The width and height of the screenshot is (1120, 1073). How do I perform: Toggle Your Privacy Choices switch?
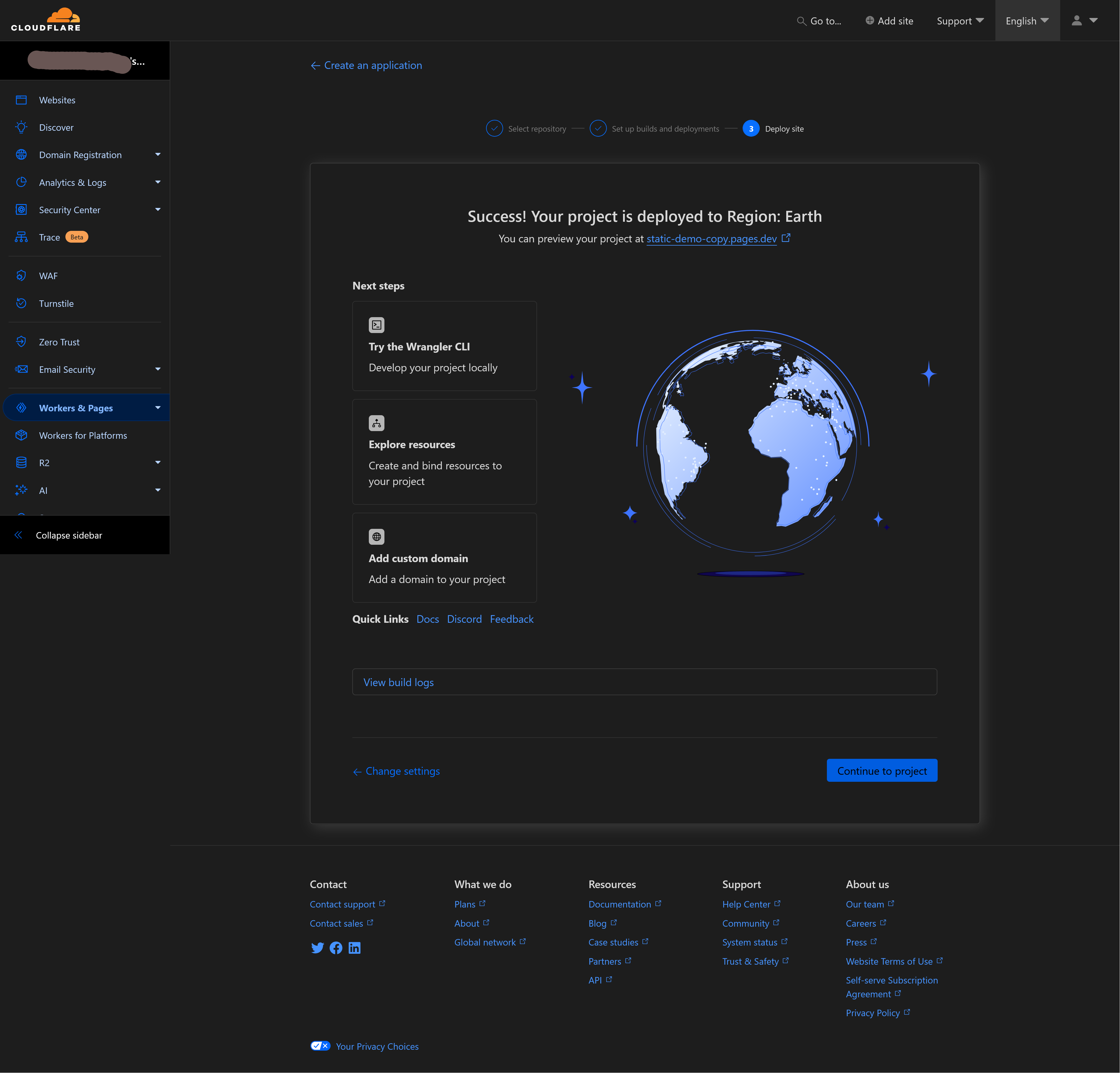click(x=320, y=1046)
